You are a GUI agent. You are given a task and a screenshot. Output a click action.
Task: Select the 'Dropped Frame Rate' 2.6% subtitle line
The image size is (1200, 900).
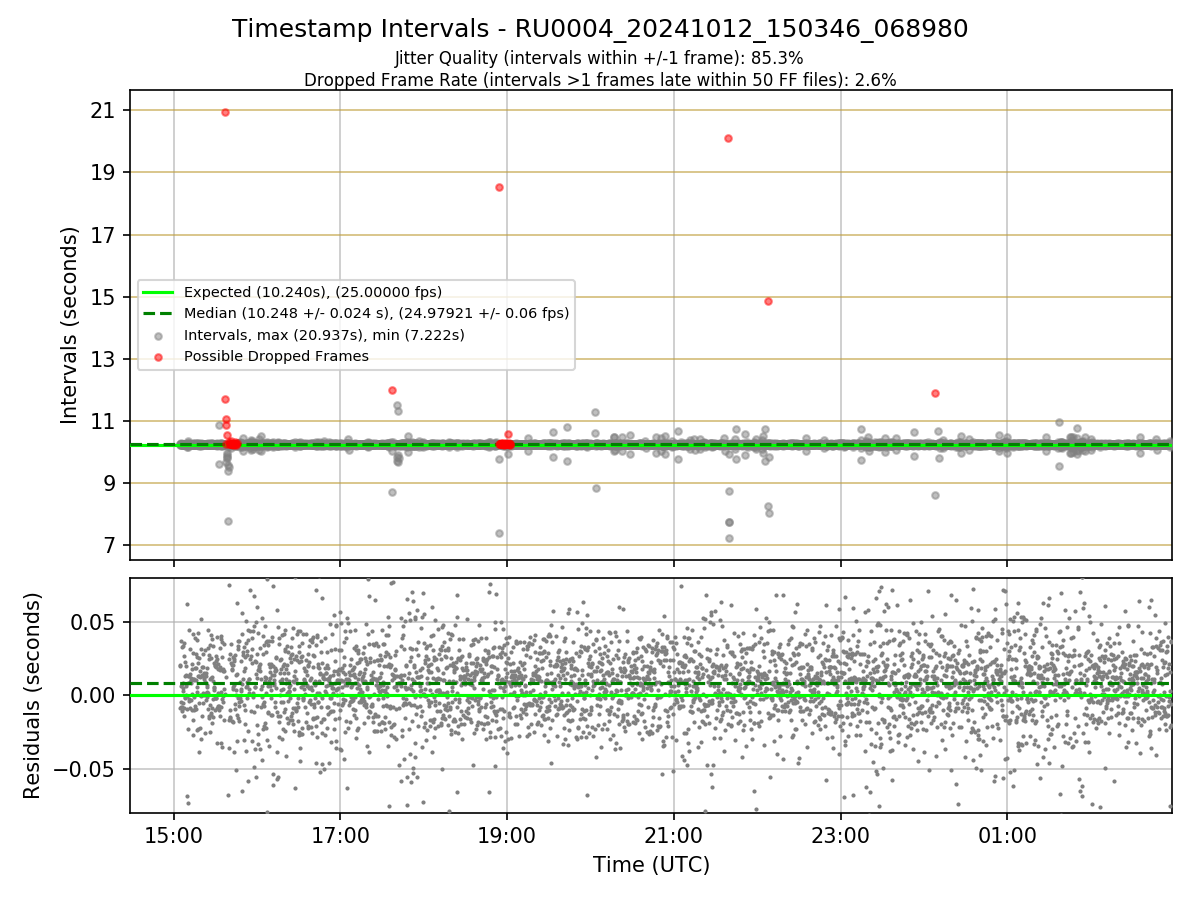click(x=600, y=80)
